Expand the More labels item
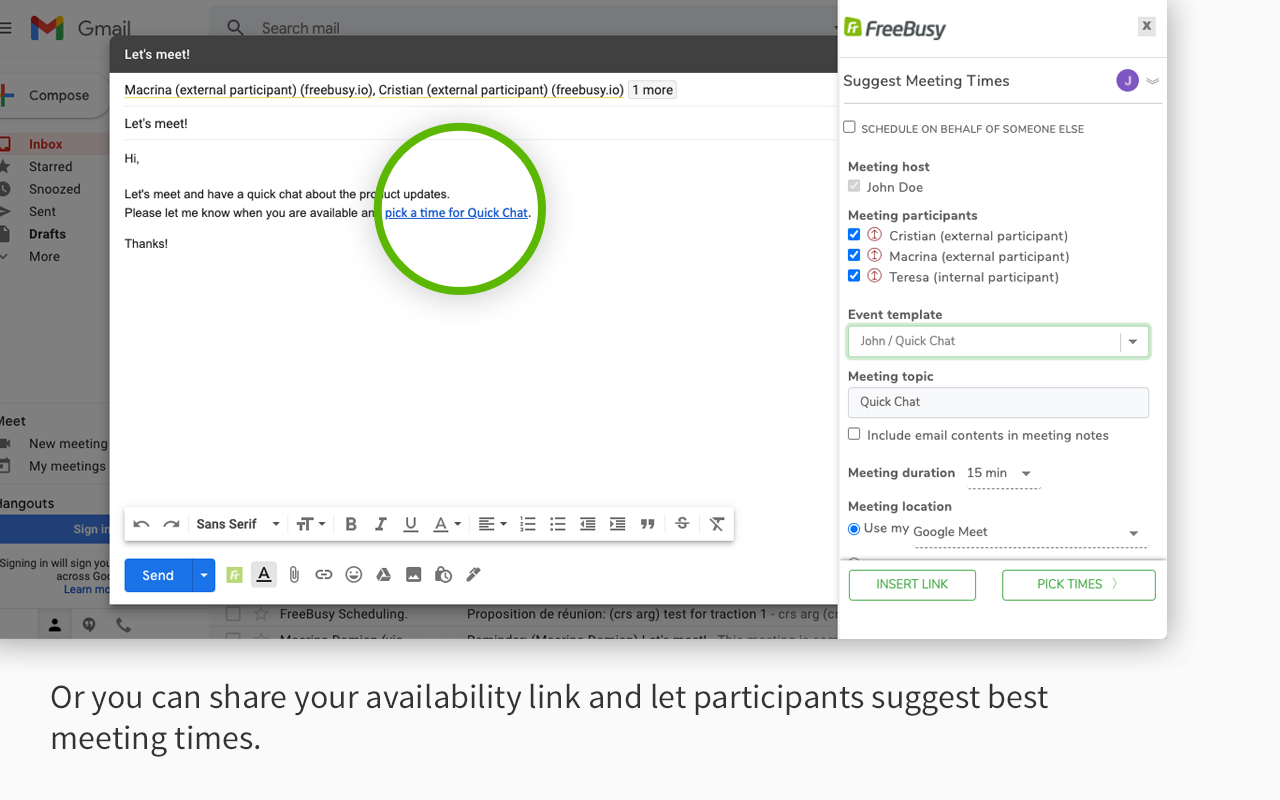The width and height of the screenshot is (1280, 800). coord(44,257)
